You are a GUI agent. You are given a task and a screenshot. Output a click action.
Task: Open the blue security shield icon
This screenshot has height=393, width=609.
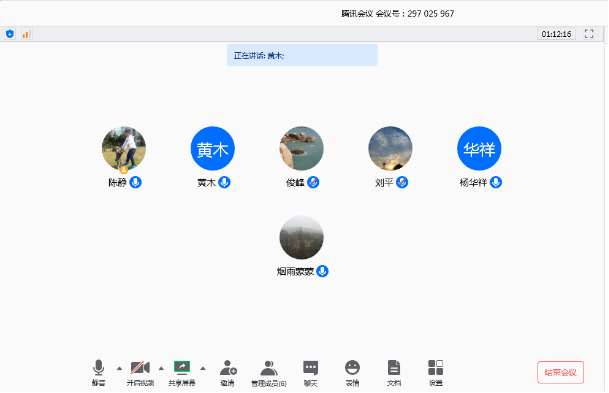click(x=10, y=34)
